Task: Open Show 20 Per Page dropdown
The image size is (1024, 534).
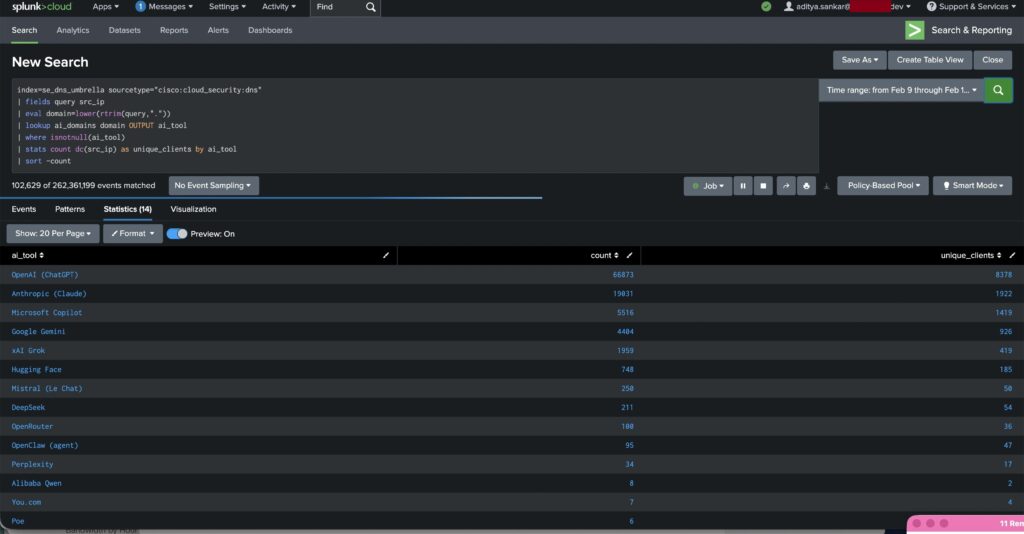Action: [x=54, y=233]
